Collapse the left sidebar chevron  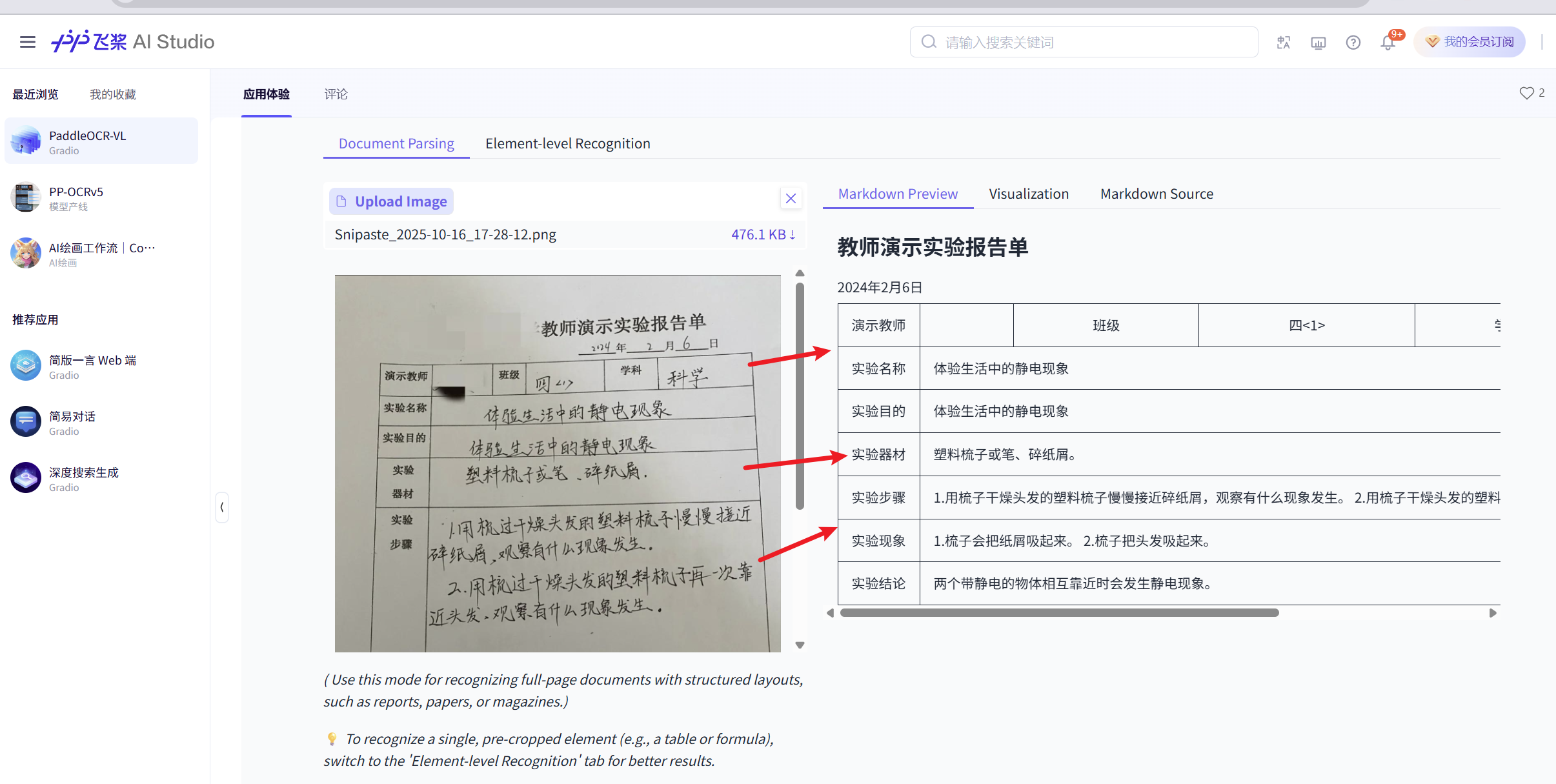[x=222, y=507]
